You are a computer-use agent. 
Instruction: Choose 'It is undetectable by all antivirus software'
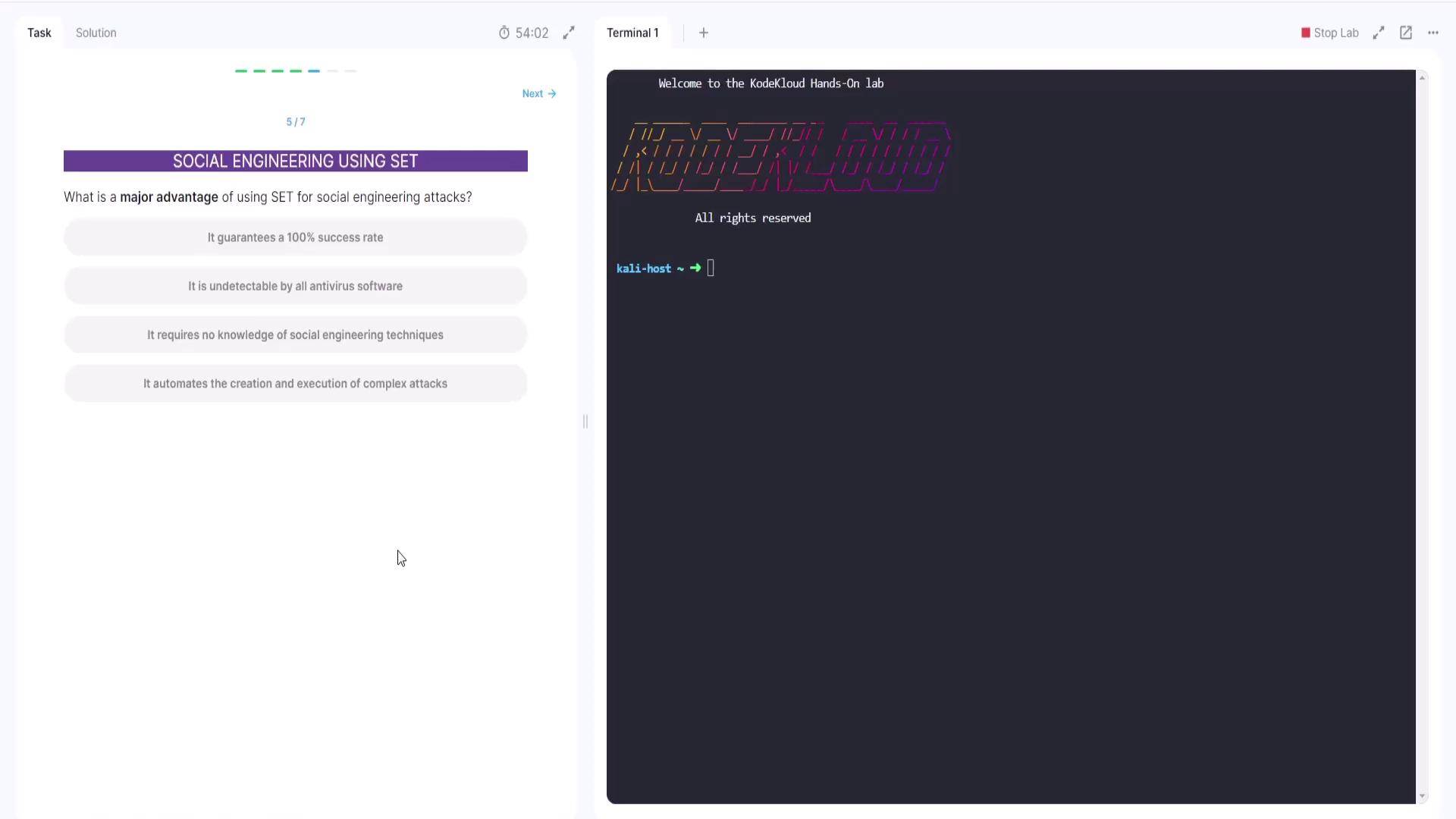pyautogui.click(x=295, y=286)
